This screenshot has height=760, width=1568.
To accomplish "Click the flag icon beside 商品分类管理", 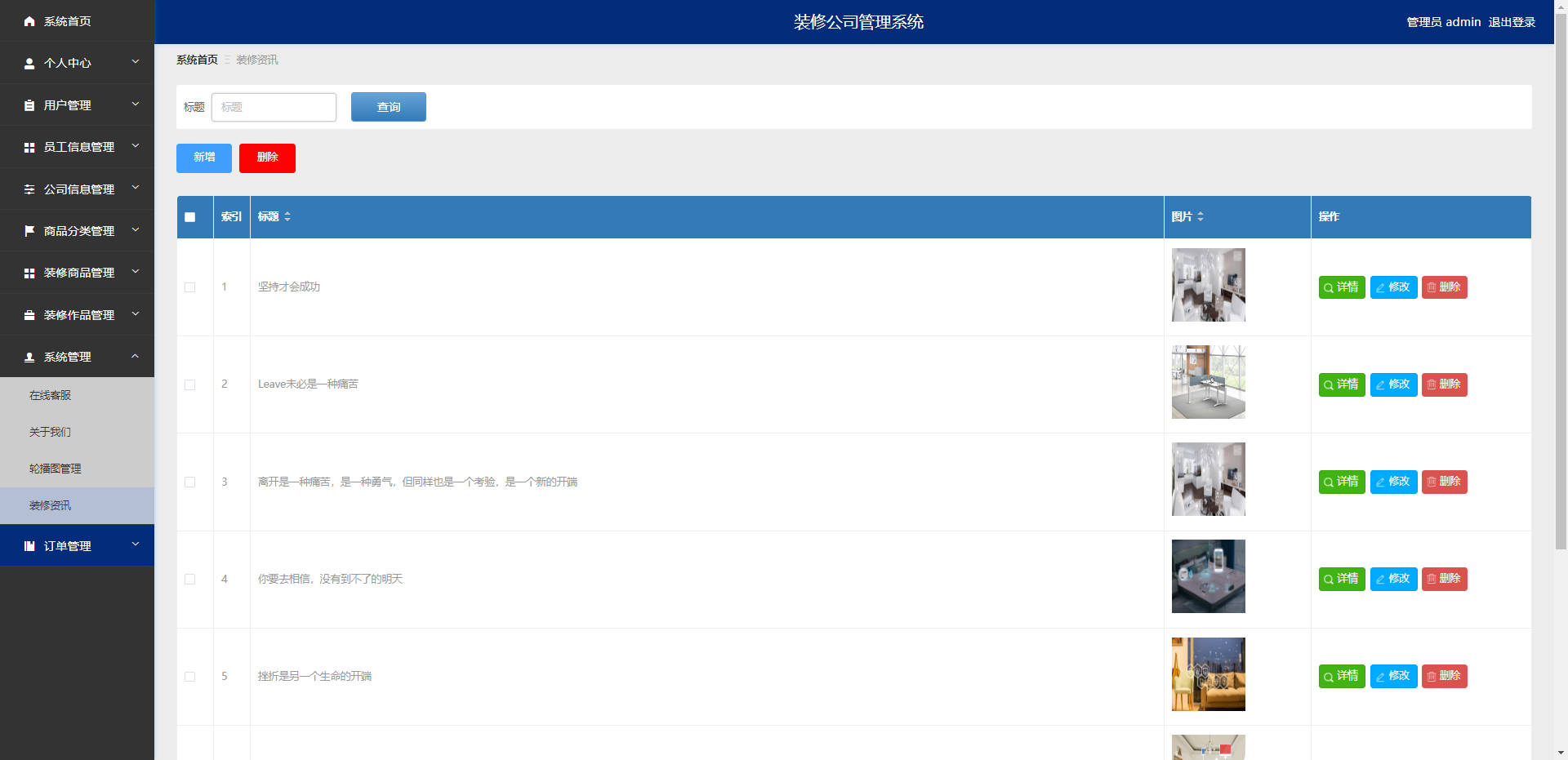I will 29,231.
